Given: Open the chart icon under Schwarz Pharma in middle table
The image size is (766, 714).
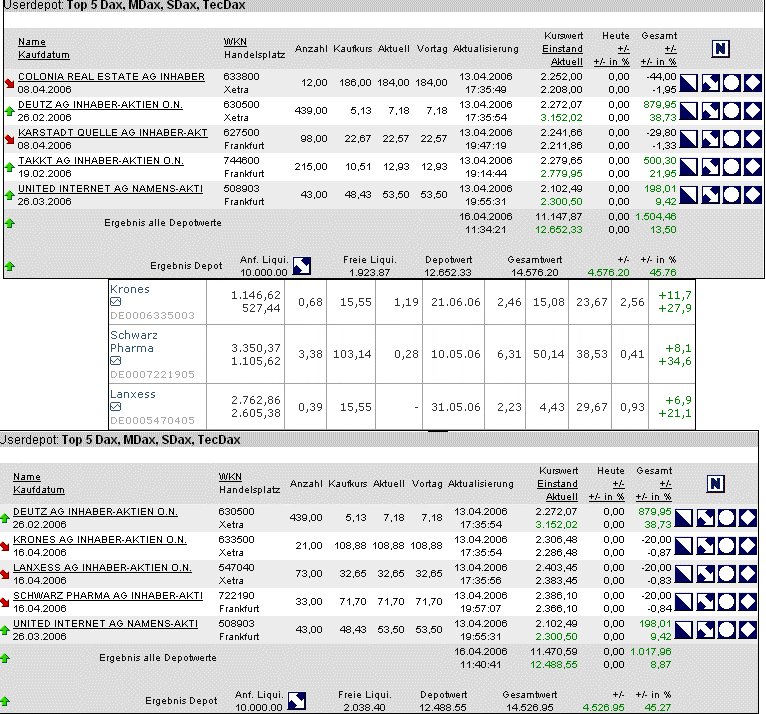Looking at the screenshot, I should (x=115, y=361).
